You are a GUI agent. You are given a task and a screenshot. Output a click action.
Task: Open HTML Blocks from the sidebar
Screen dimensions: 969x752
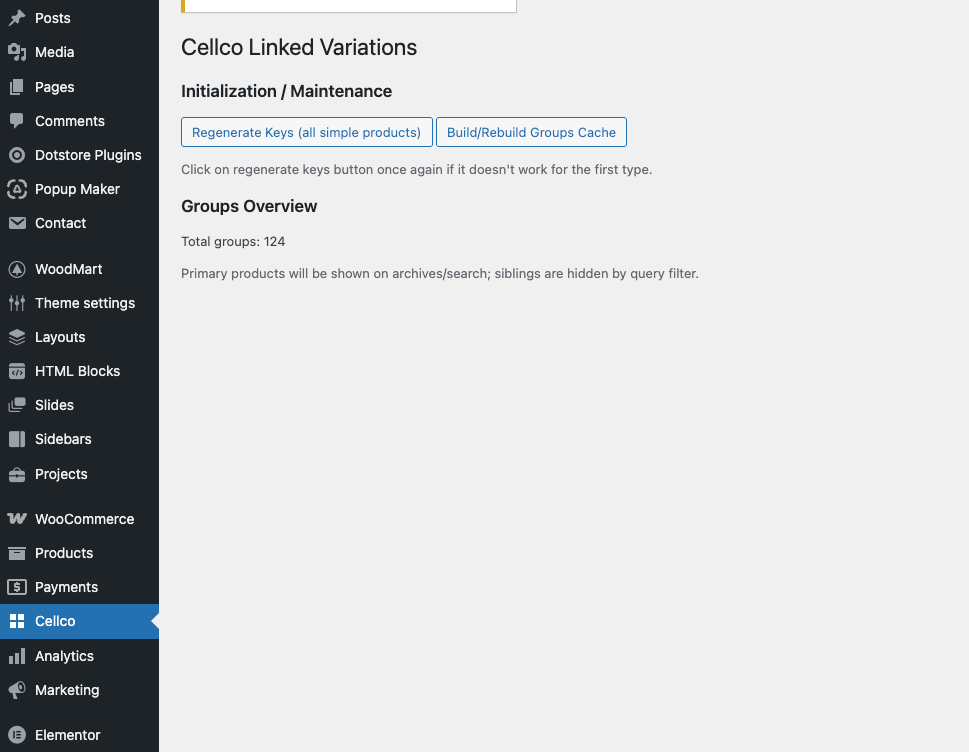[x=80, y=371]
